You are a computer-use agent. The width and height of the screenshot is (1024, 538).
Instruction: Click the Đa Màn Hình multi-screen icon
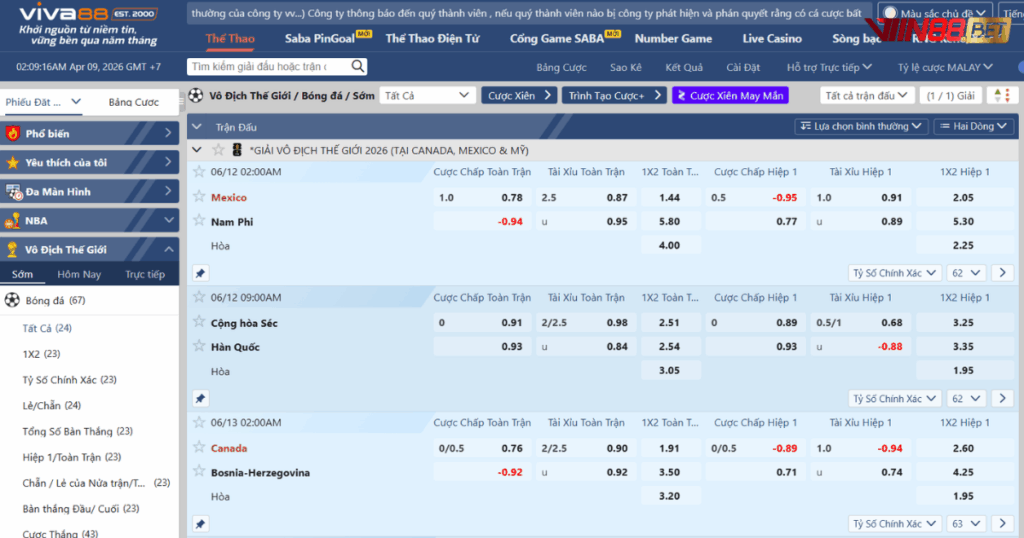pyautogui.click(x=13, y=192)
